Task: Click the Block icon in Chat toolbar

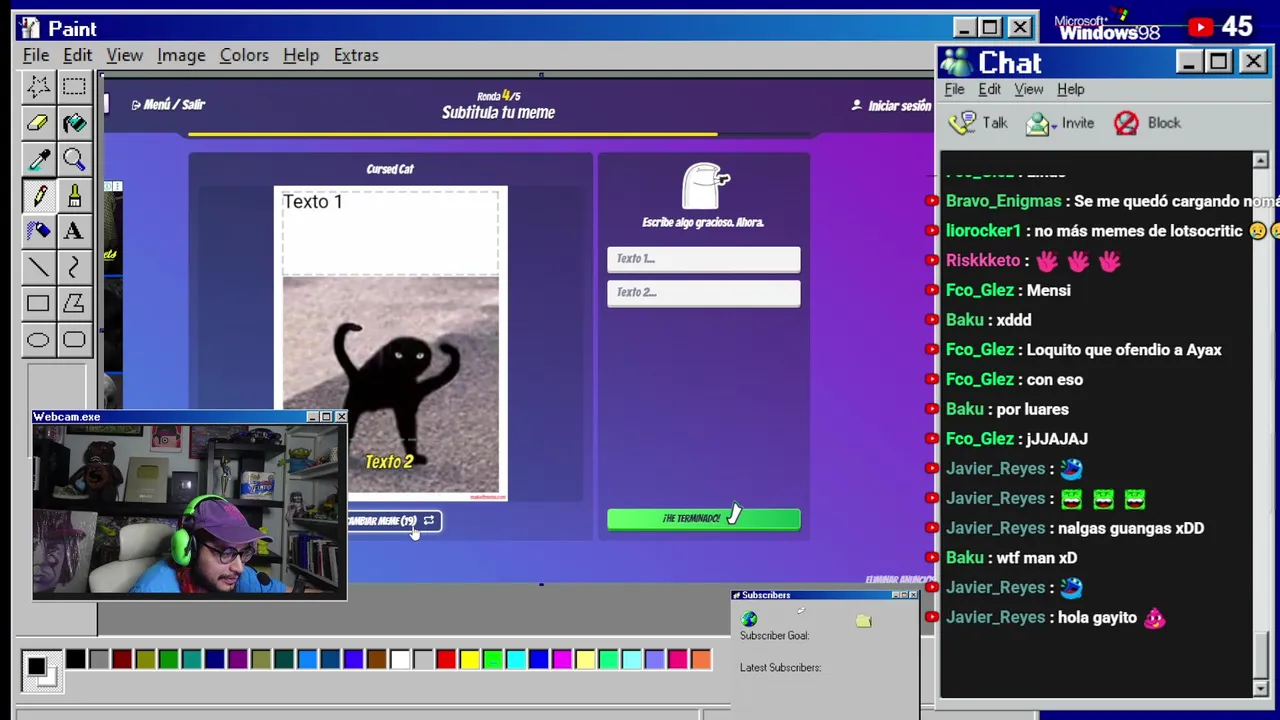Action: [x=1126, y=123]
